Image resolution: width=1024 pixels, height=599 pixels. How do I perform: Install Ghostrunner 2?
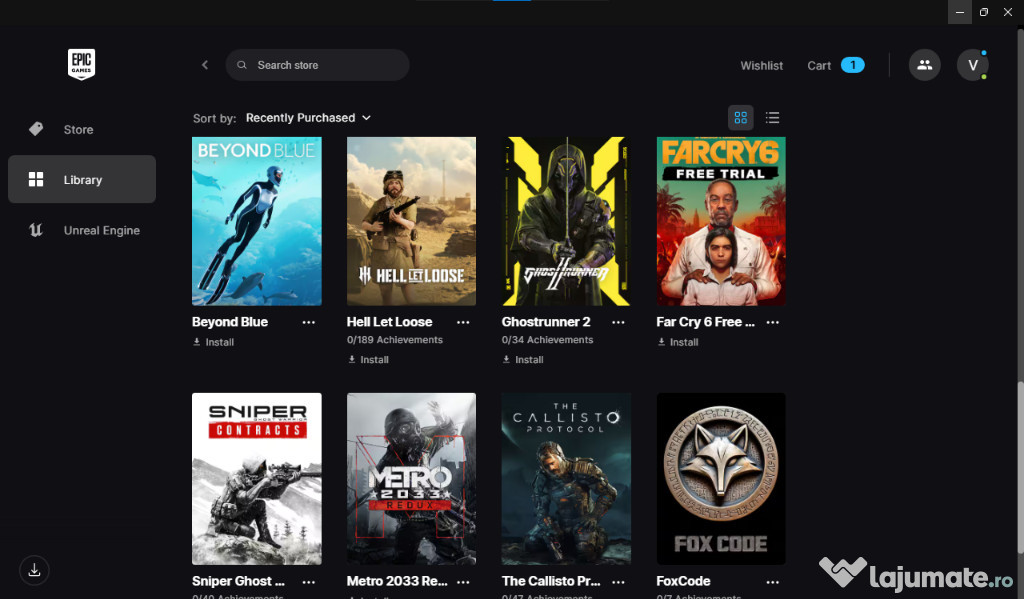coord(523,359)
